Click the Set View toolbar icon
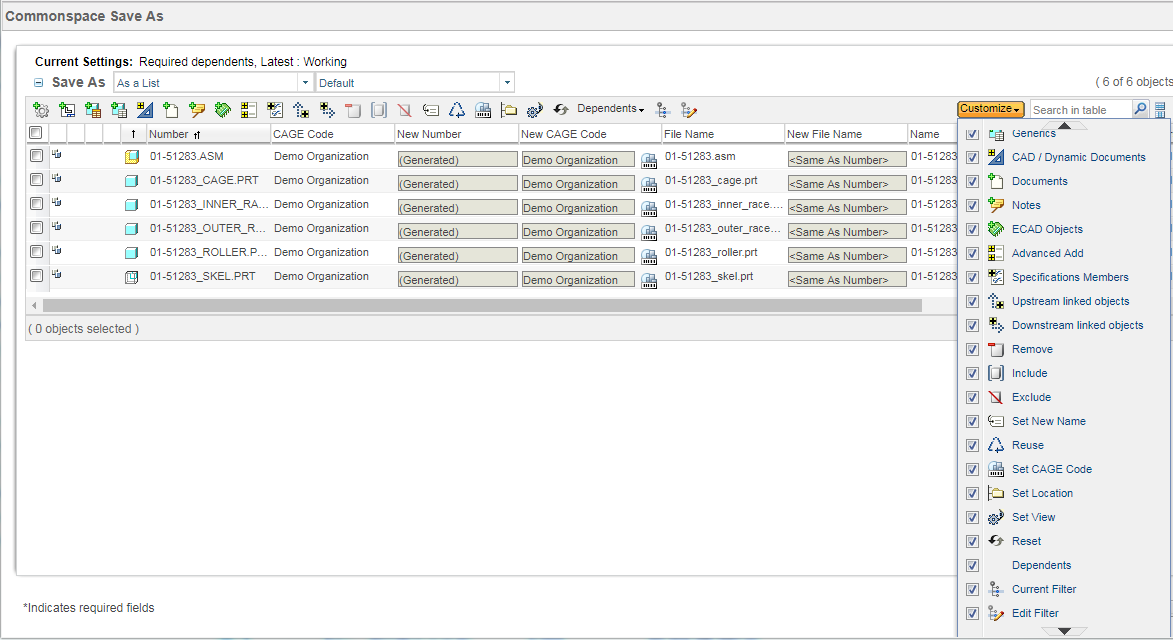The width and height of the screenshot is (1173, 640). [535, 110]
